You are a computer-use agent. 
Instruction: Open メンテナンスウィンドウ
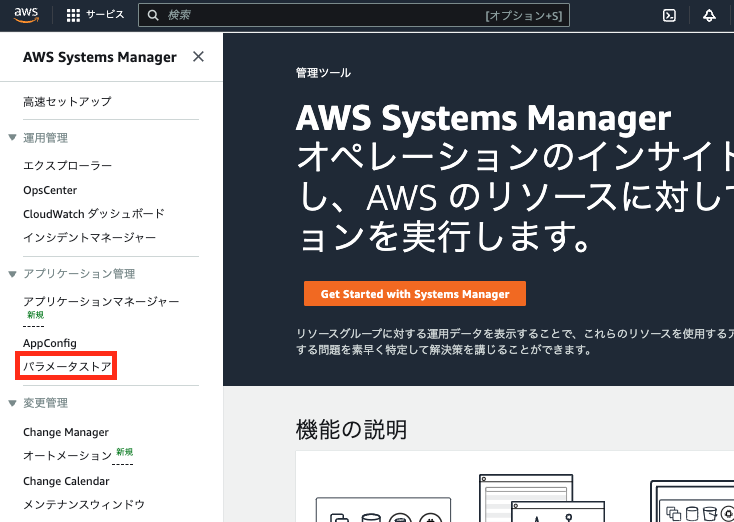[84, 504]
